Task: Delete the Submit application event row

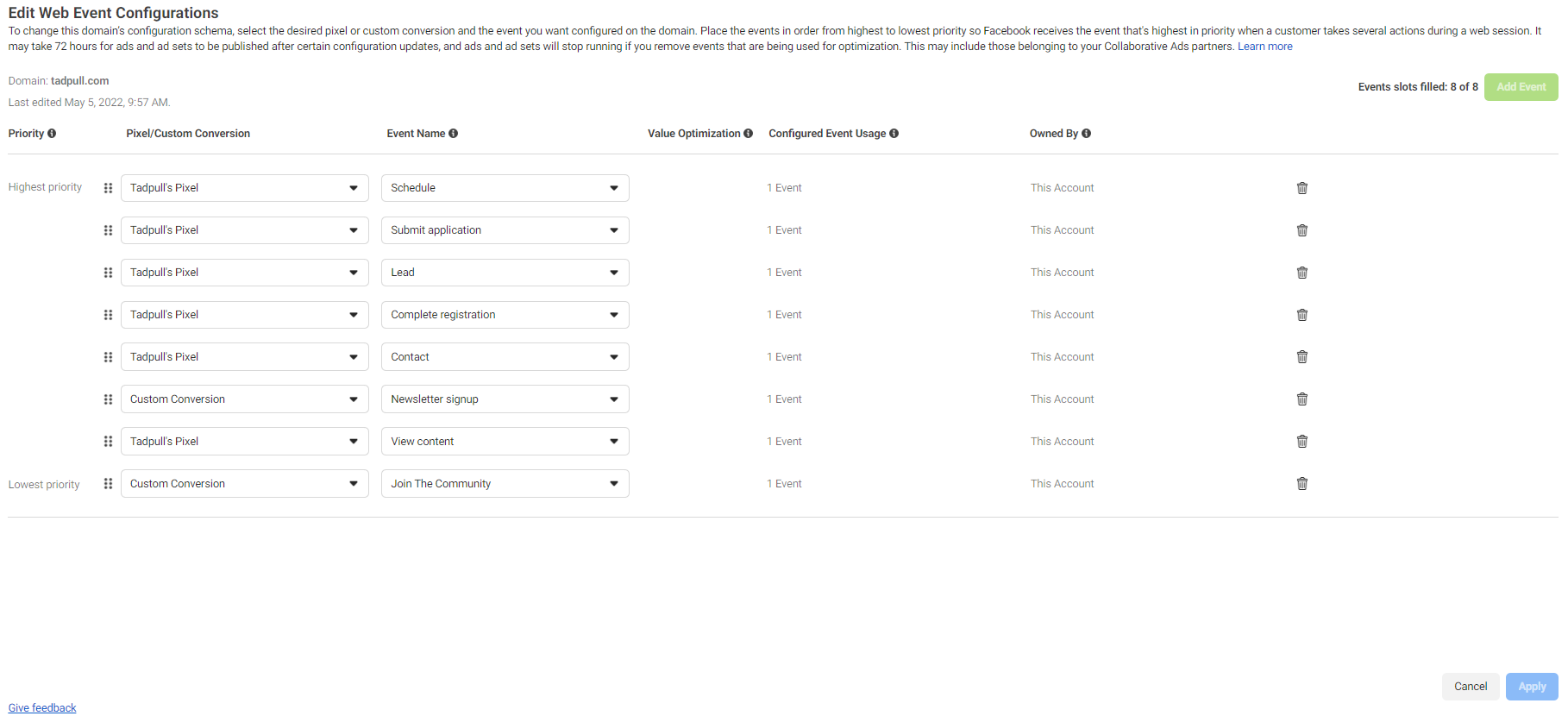Action: pyautogui.click(x=1302, y=230)
